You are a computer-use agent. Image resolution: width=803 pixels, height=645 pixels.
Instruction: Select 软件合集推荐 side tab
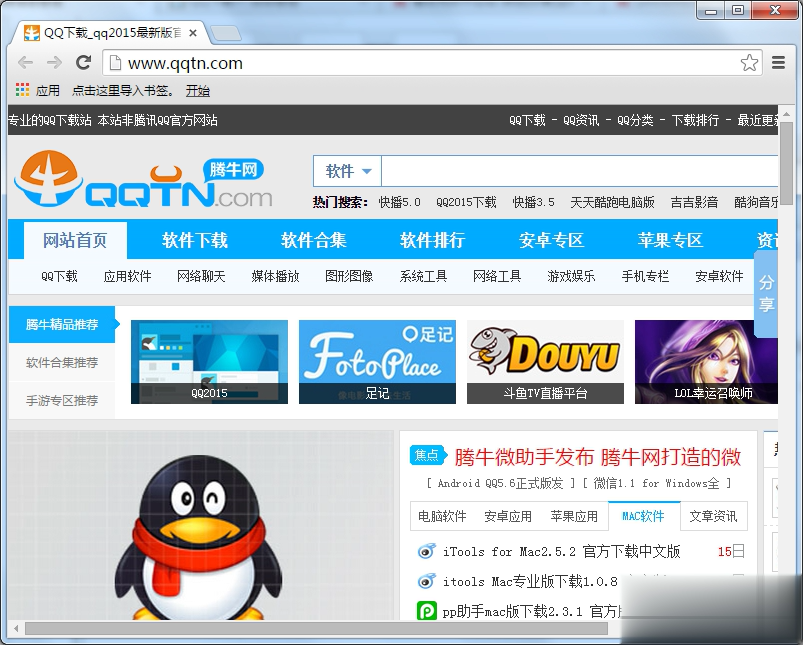point(62,362)
